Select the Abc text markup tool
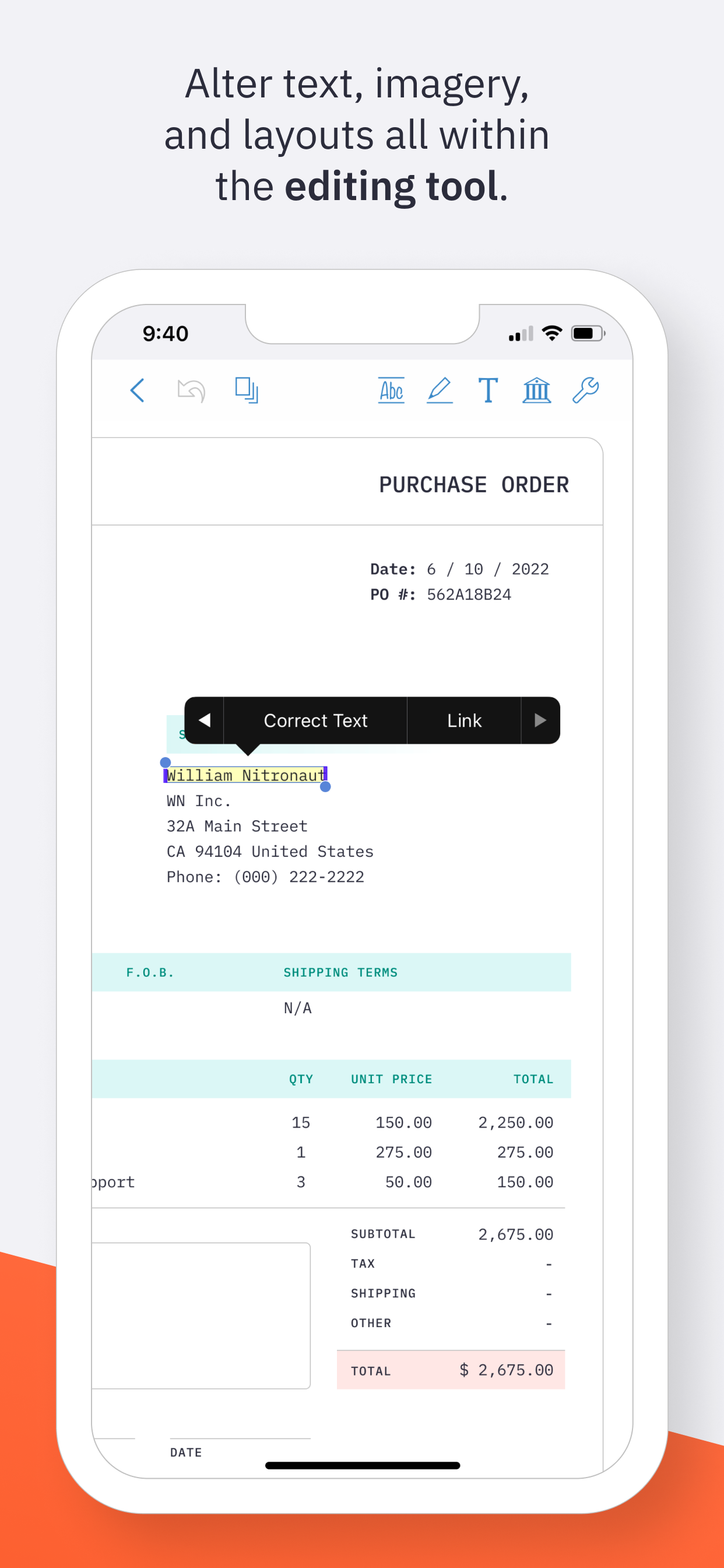The height and width of the screenshot is (1568, 724). [391, 390]
